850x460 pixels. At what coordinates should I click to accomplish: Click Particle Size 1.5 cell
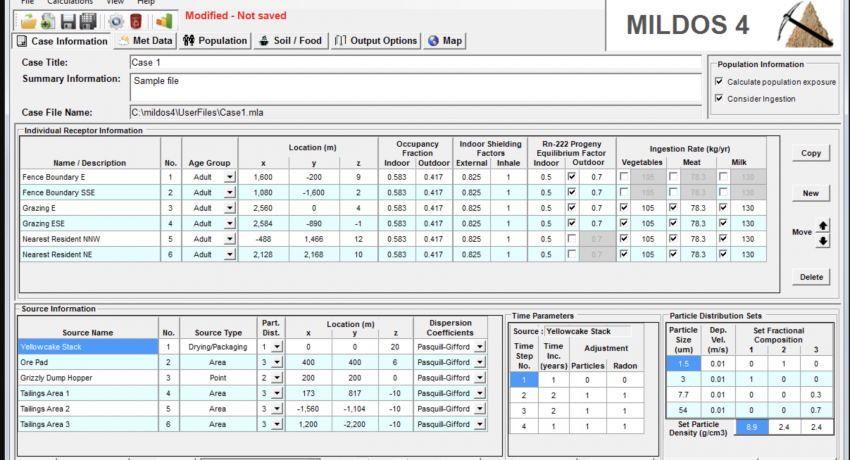coord(684,364)
